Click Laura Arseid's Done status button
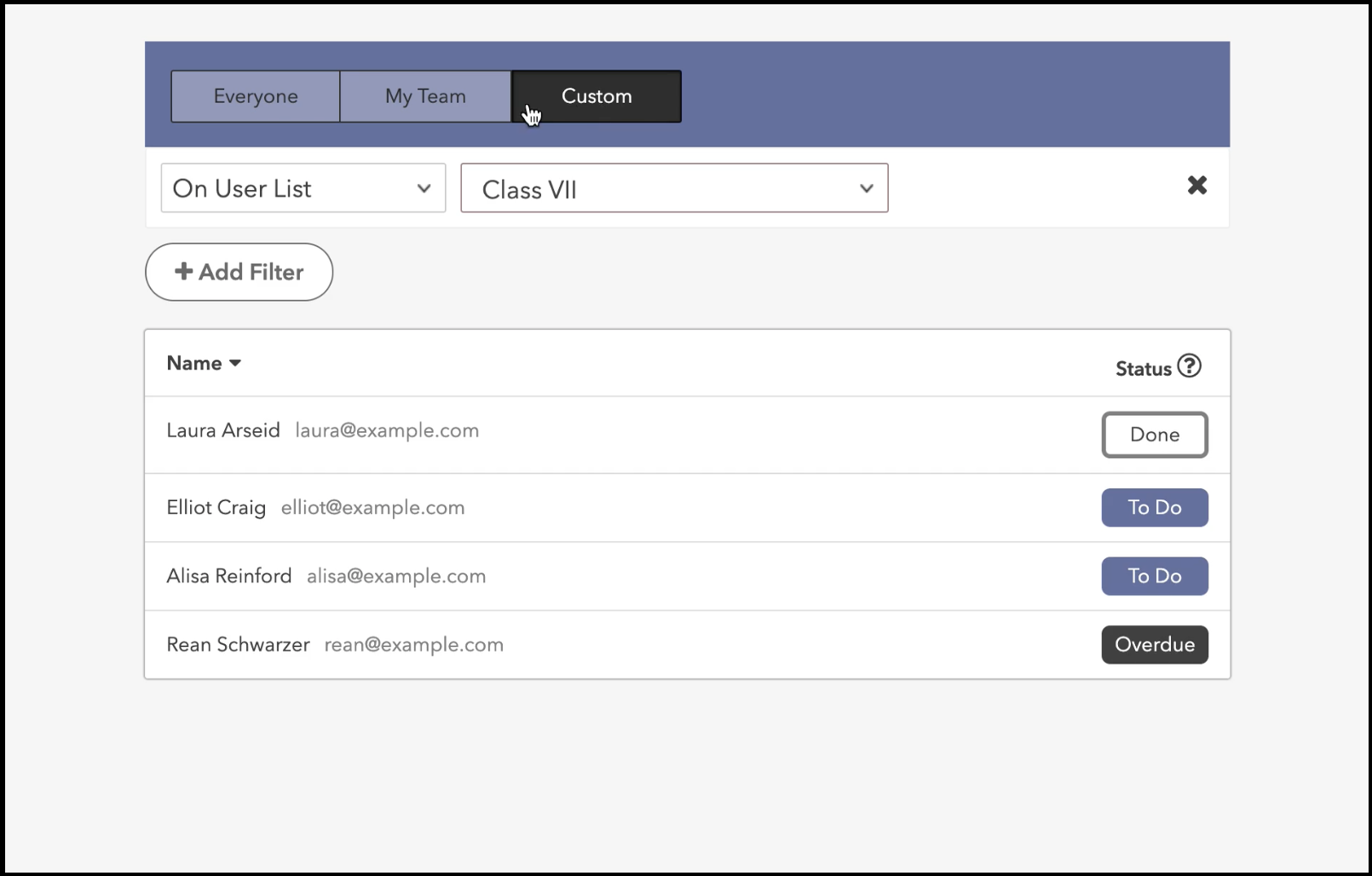Image resolution: width=1372 pixels, height=876 pixels. (x=1154, y=435)
